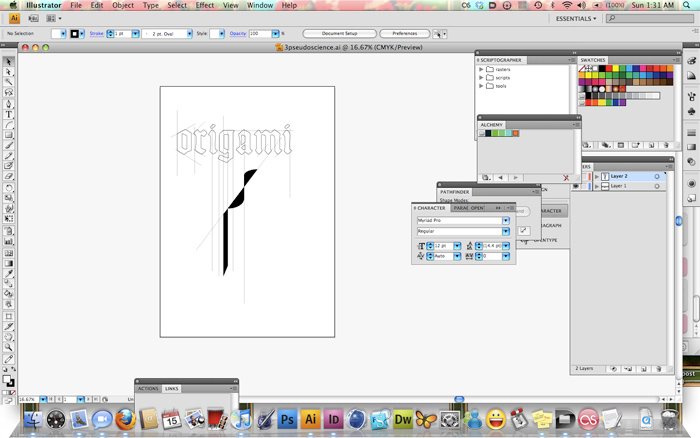Viewport: 700px width, 438px height.
Task: Select the Eraser tool
Action: click(x=8, y=176)
